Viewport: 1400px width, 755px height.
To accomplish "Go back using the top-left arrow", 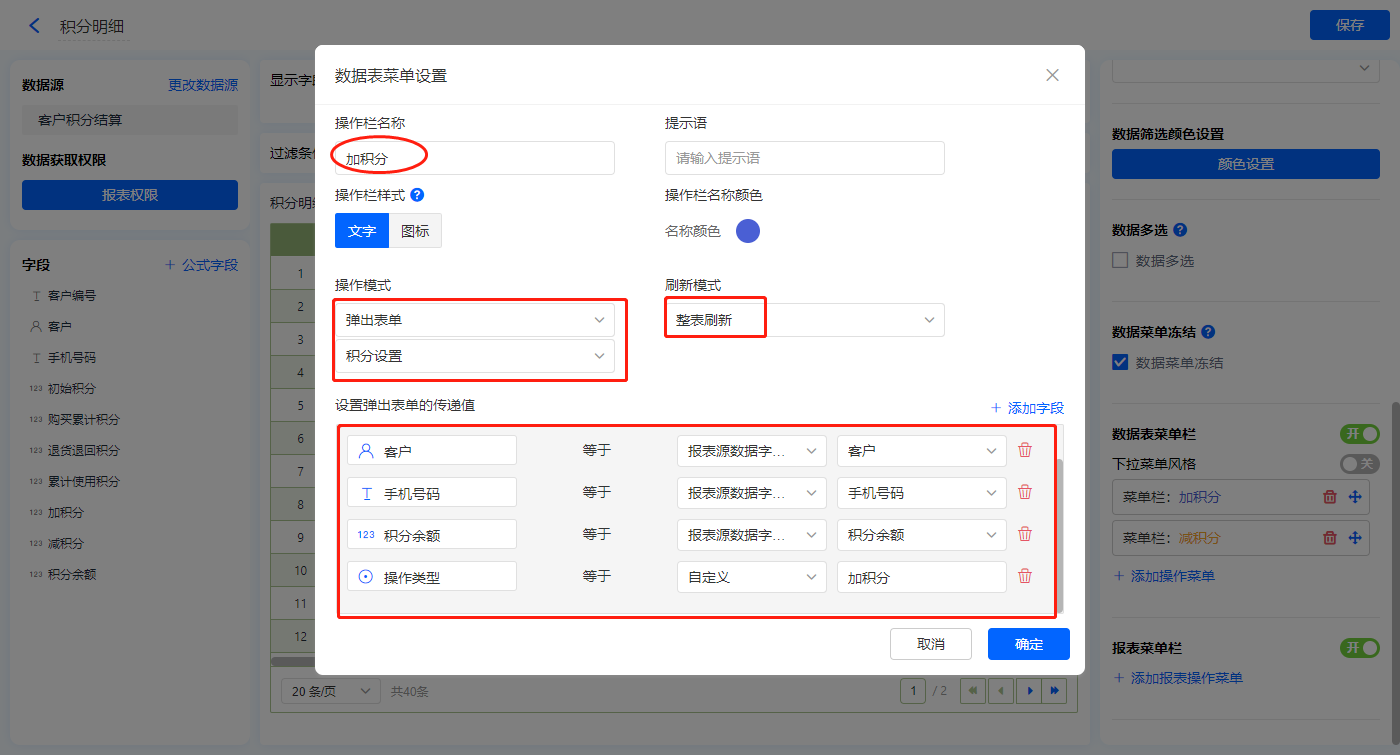I will [x=35, y=26].
